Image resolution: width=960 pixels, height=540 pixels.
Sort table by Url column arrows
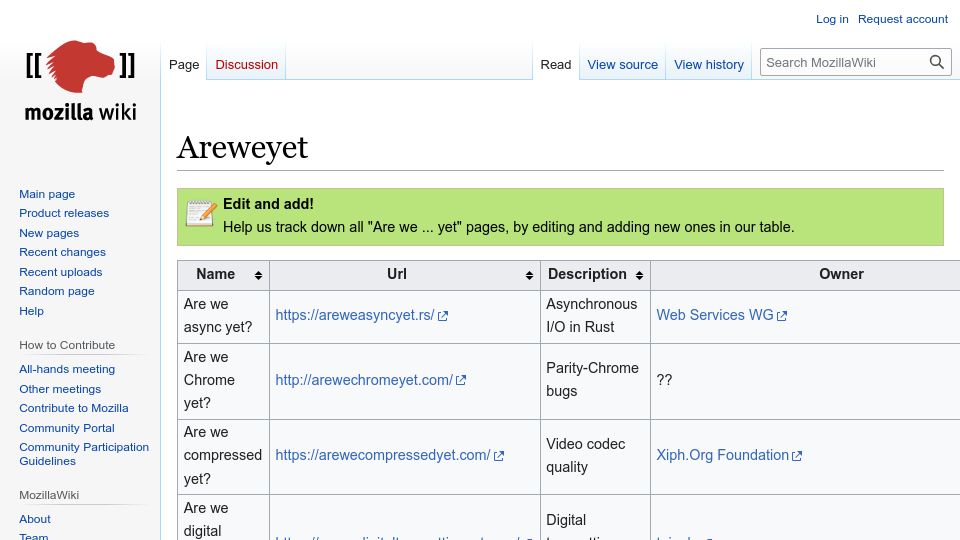(x=529, y=276)
